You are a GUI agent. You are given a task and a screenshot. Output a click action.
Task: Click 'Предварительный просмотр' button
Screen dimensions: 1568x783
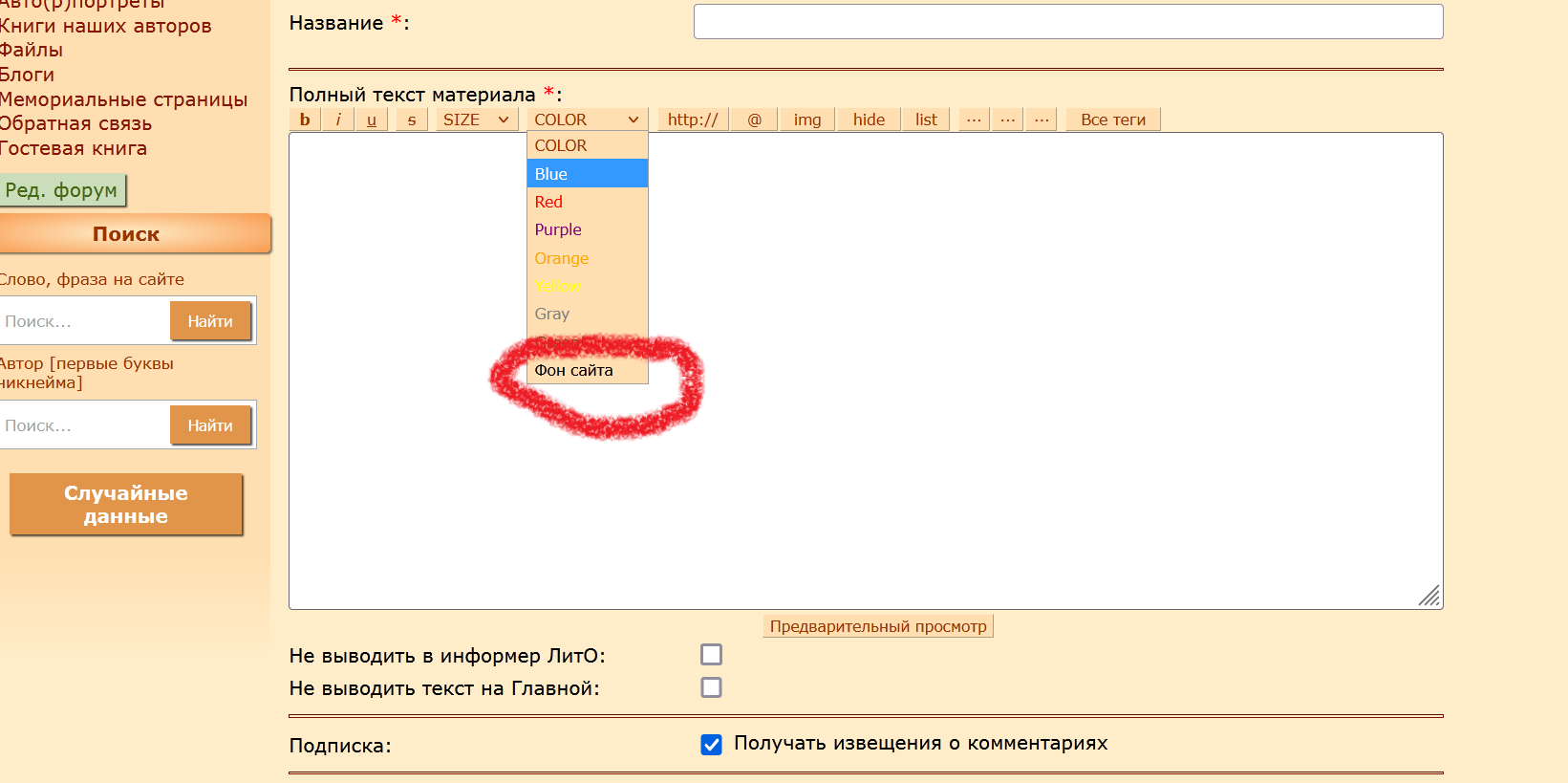click(x=878, y=626)
